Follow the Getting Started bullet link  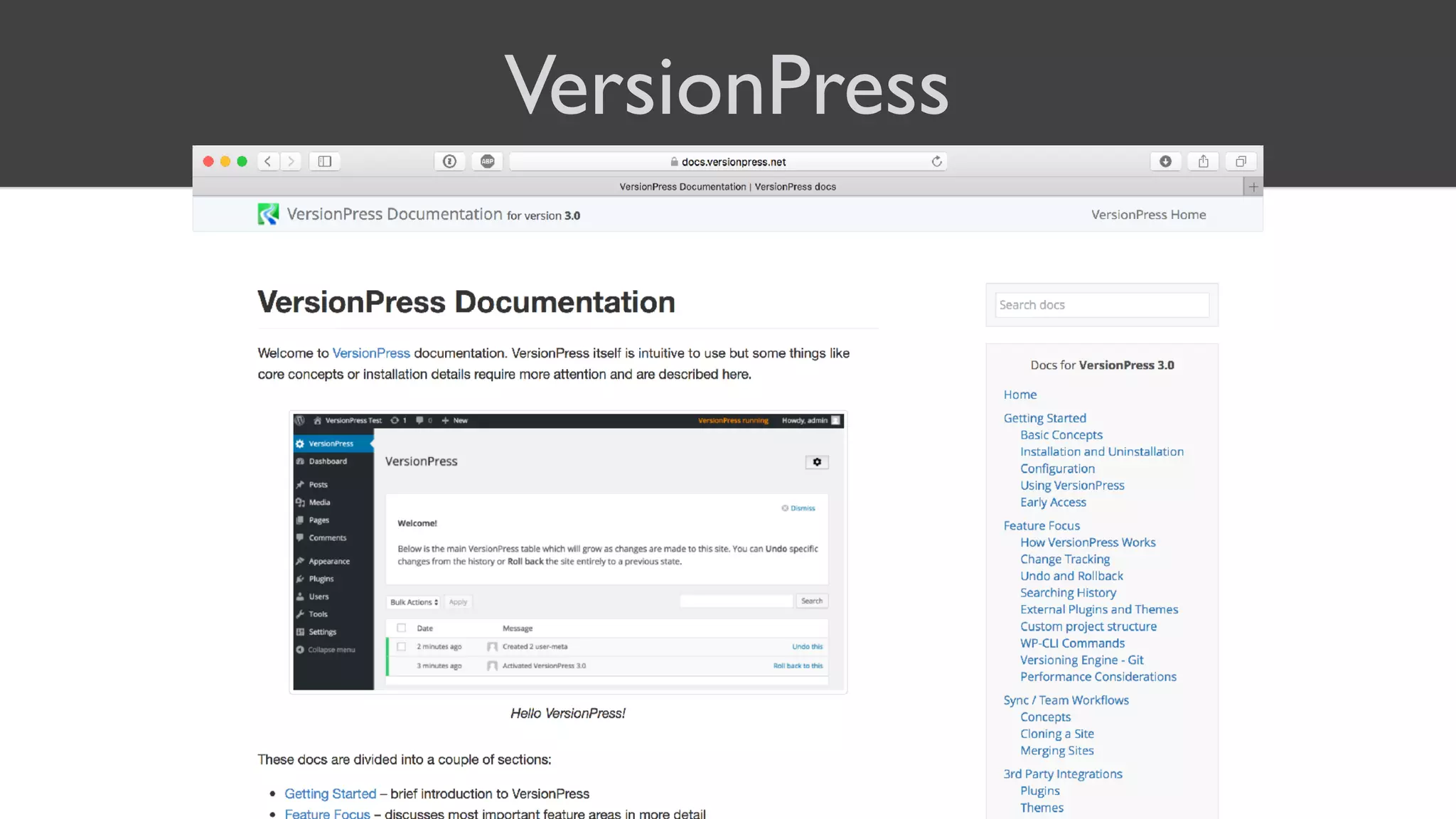[330, 794]
